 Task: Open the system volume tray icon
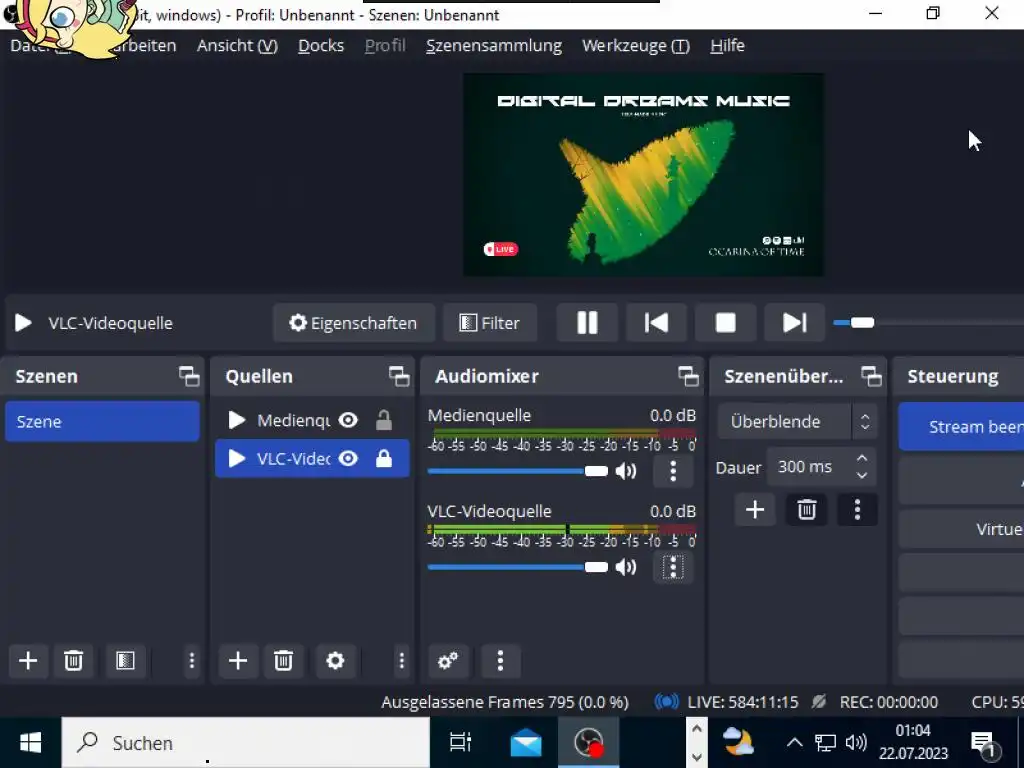pyautogui.click(x=856, y=743)
